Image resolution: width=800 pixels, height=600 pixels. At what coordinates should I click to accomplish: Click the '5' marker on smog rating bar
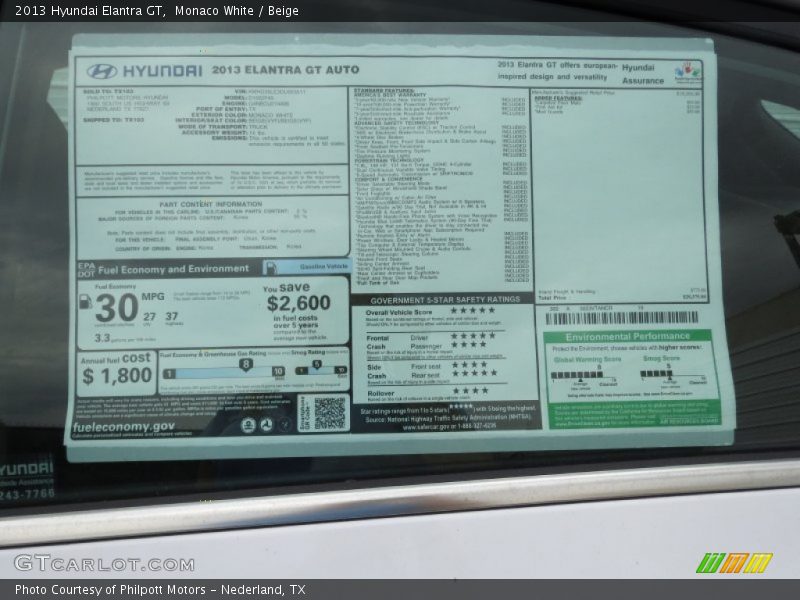tap(317, 364)
